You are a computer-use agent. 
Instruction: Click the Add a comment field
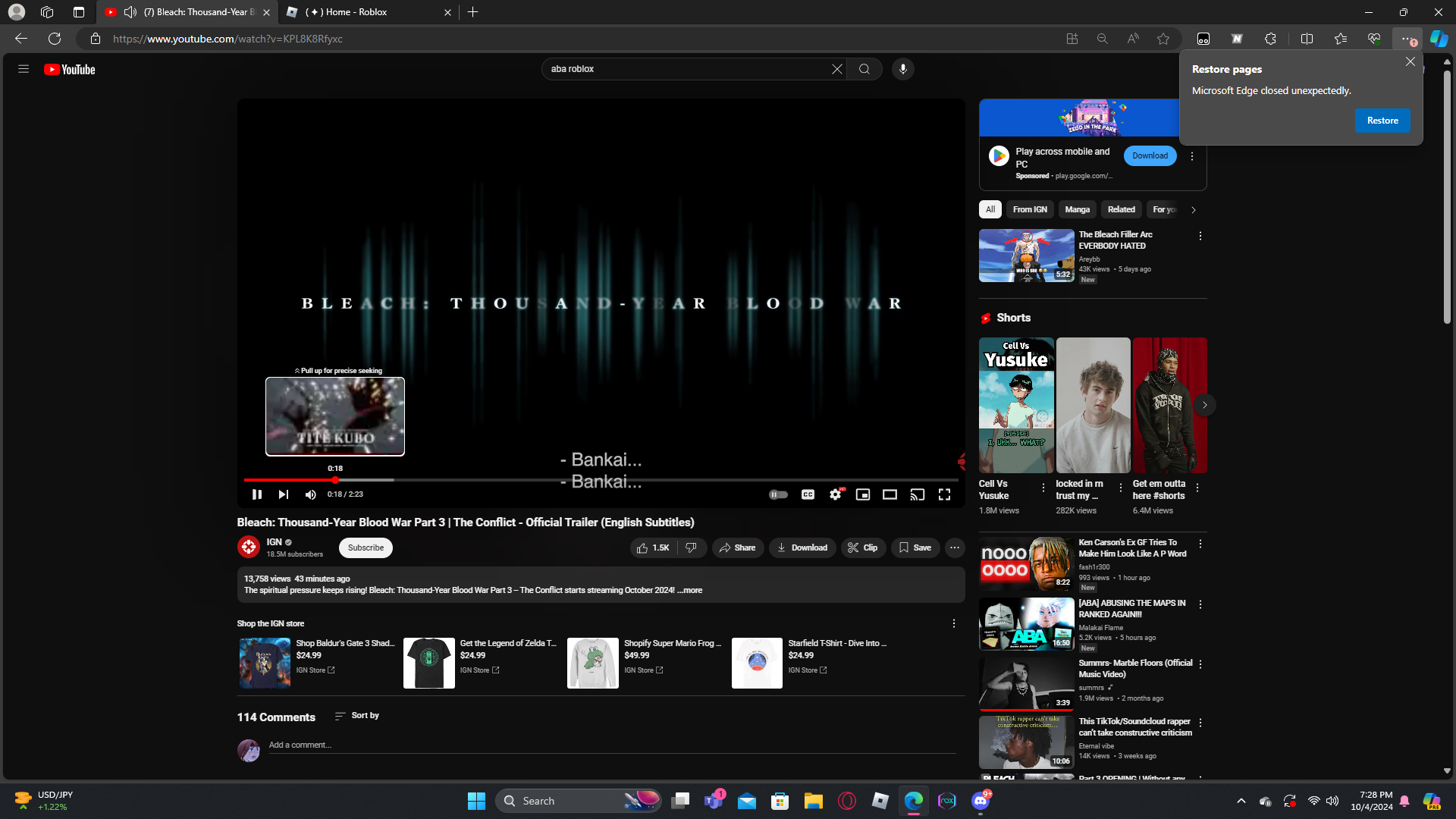(612, 745)
